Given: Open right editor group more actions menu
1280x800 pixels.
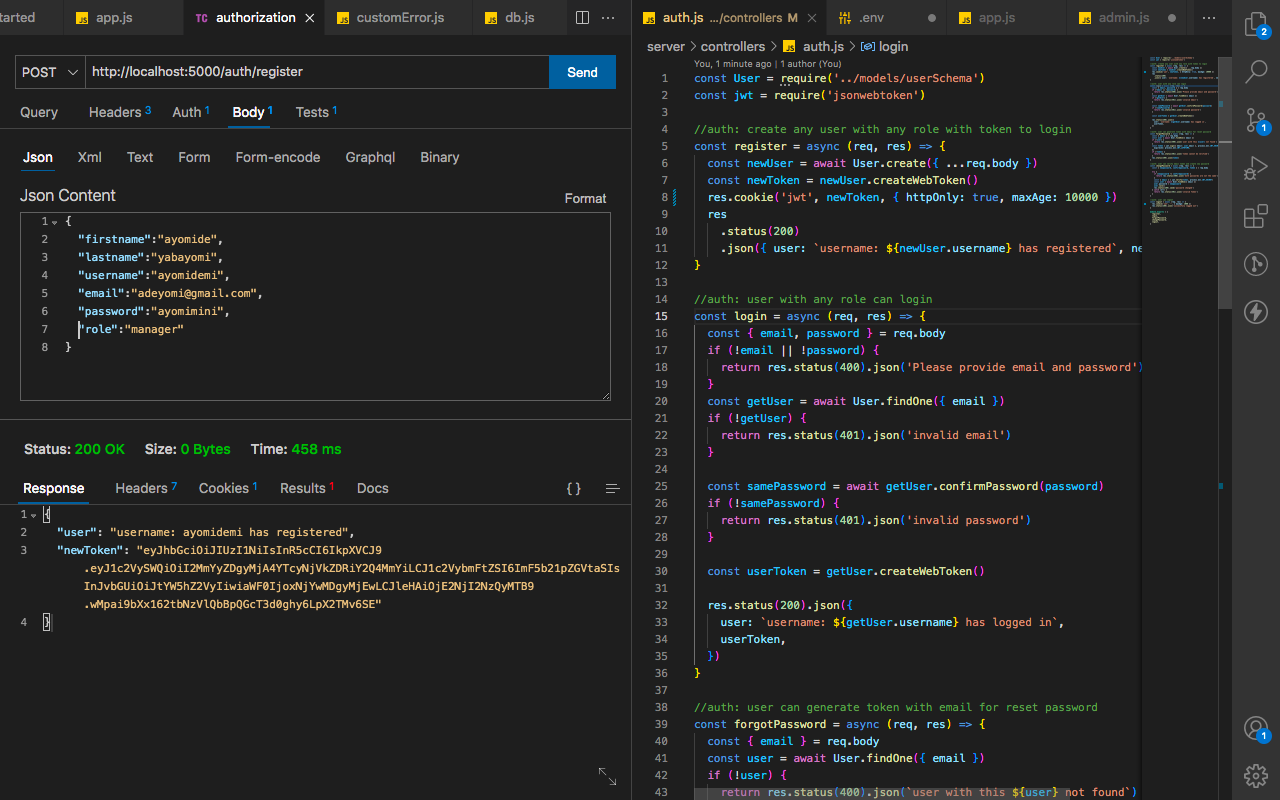Looking at the screenshot, I should pyautogui.click(x=1211, y=18).
